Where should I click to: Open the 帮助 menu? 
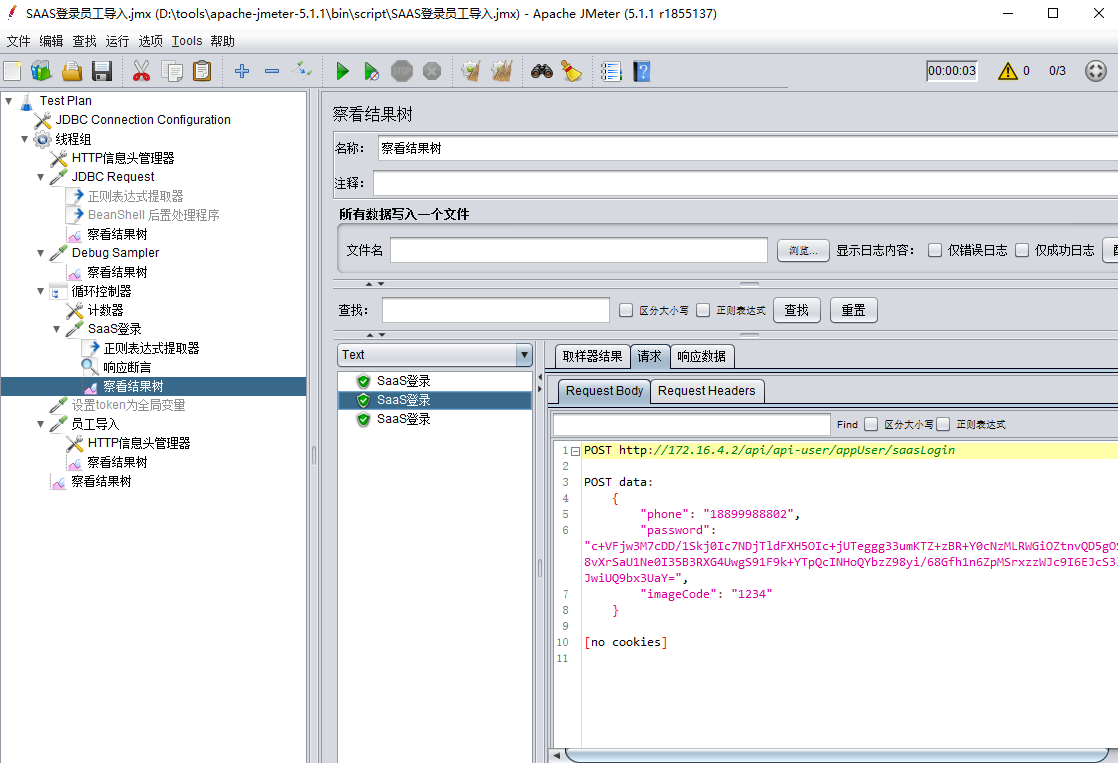coord(222,41)
